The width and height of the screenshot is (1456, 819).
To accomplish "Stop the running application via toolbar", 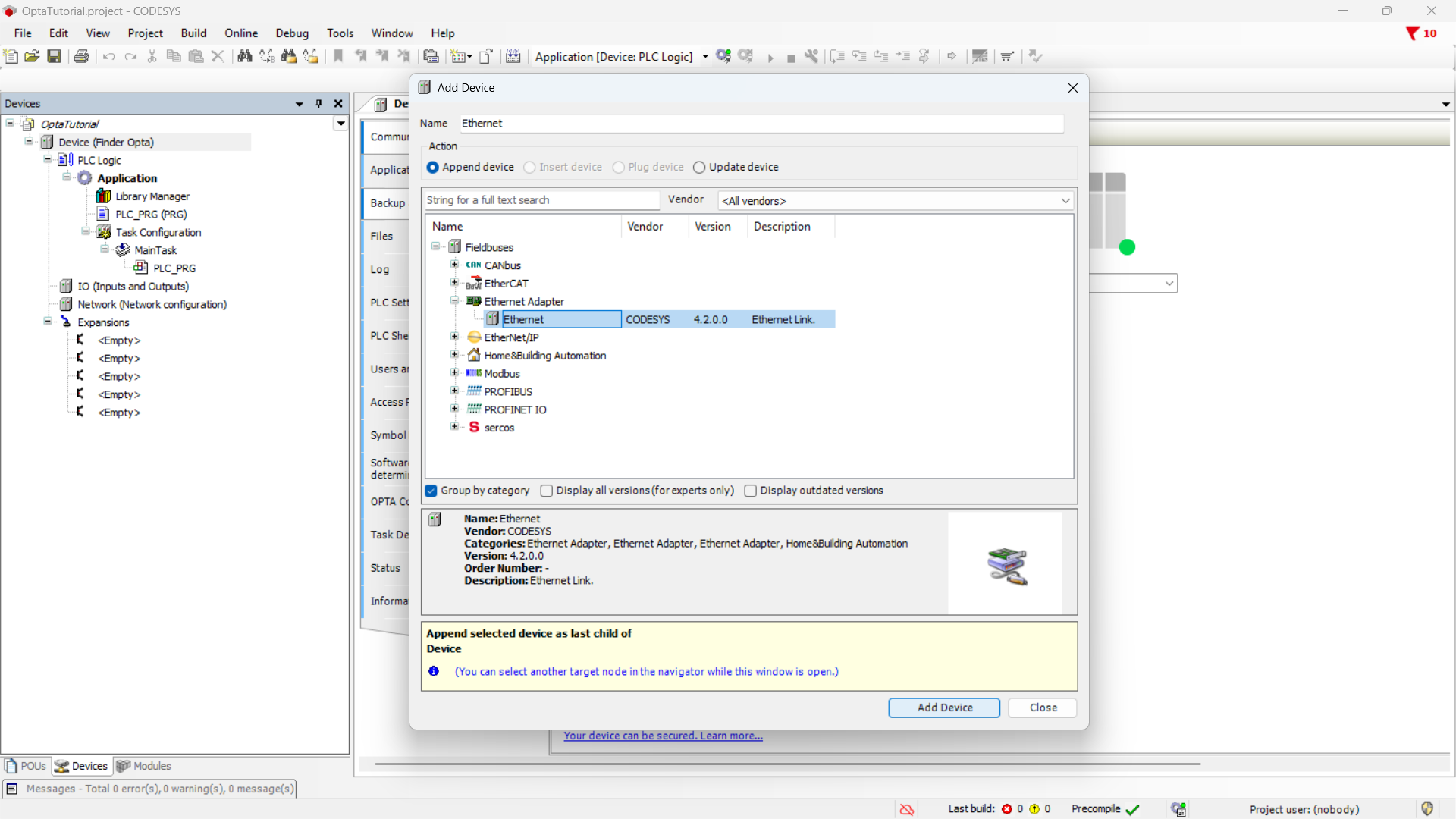I will [792, 57].
